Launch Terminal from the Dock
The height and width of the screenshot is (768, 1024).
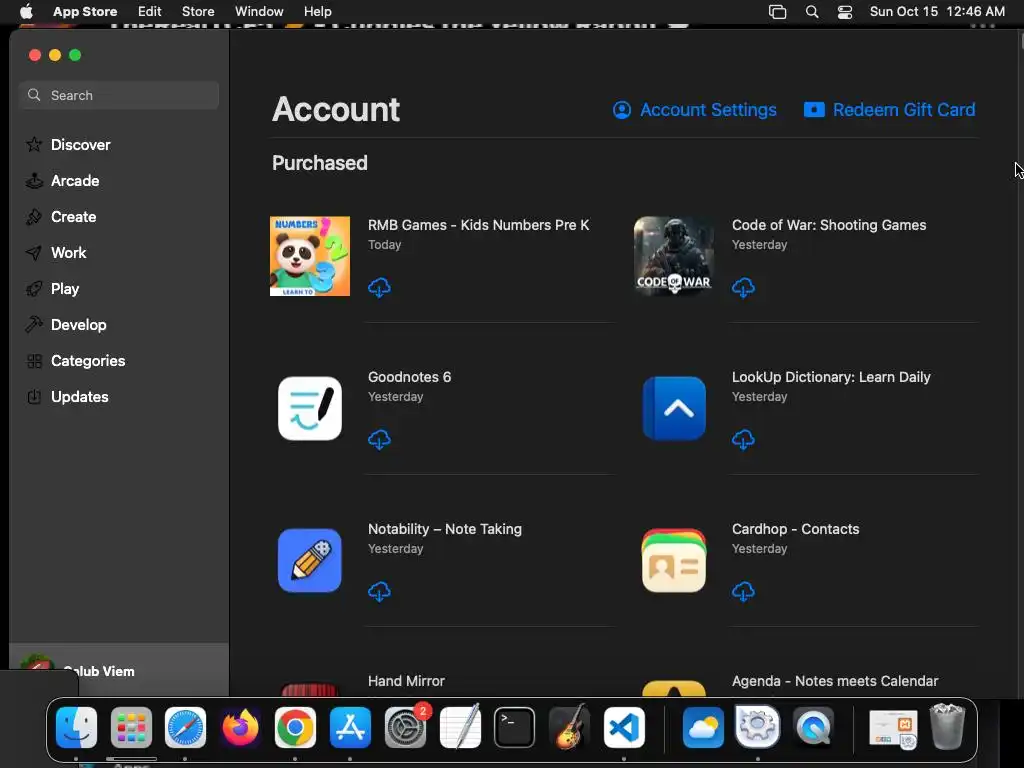[515, 727]
